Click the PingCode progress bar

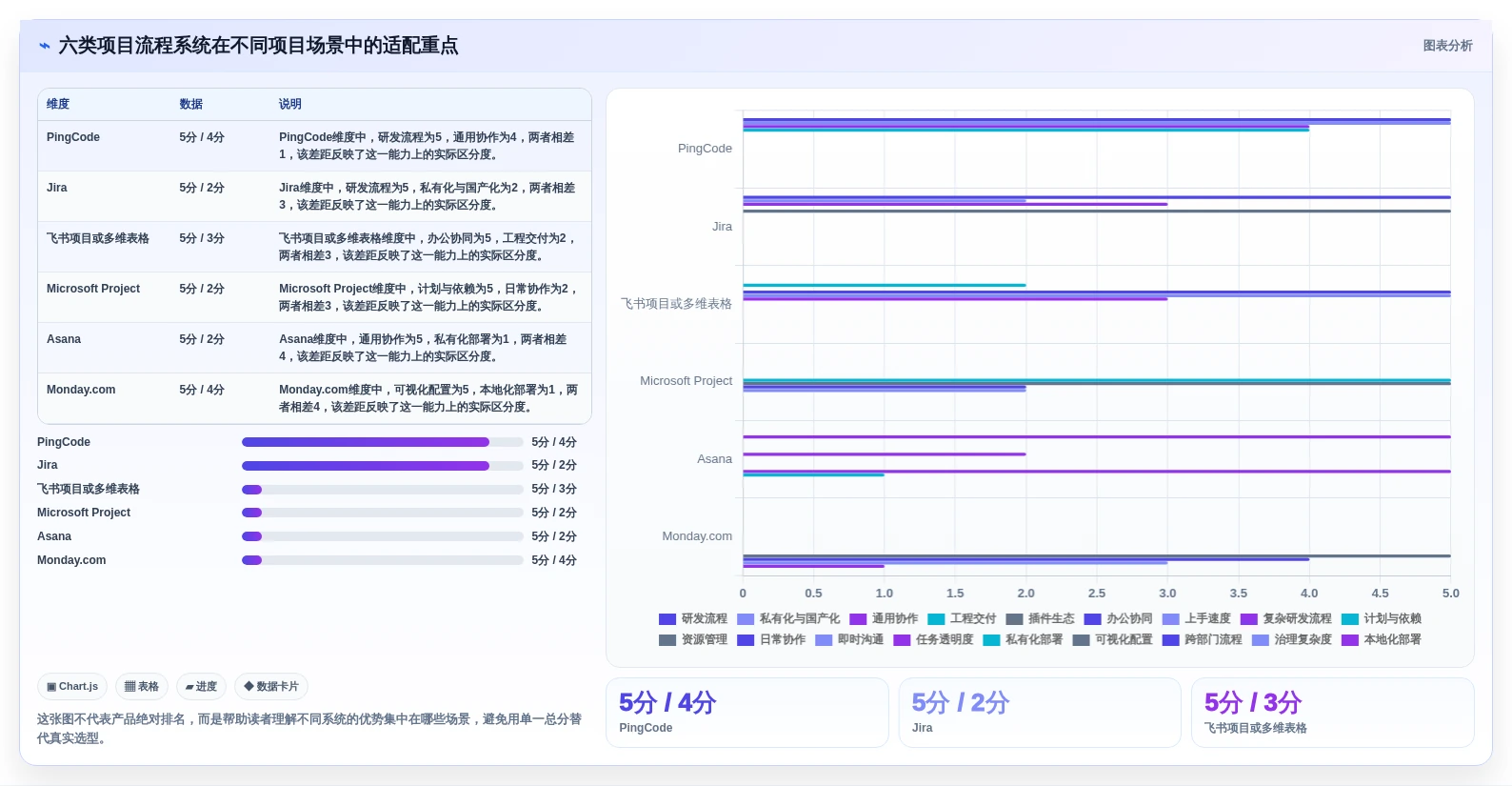[383, 442]
